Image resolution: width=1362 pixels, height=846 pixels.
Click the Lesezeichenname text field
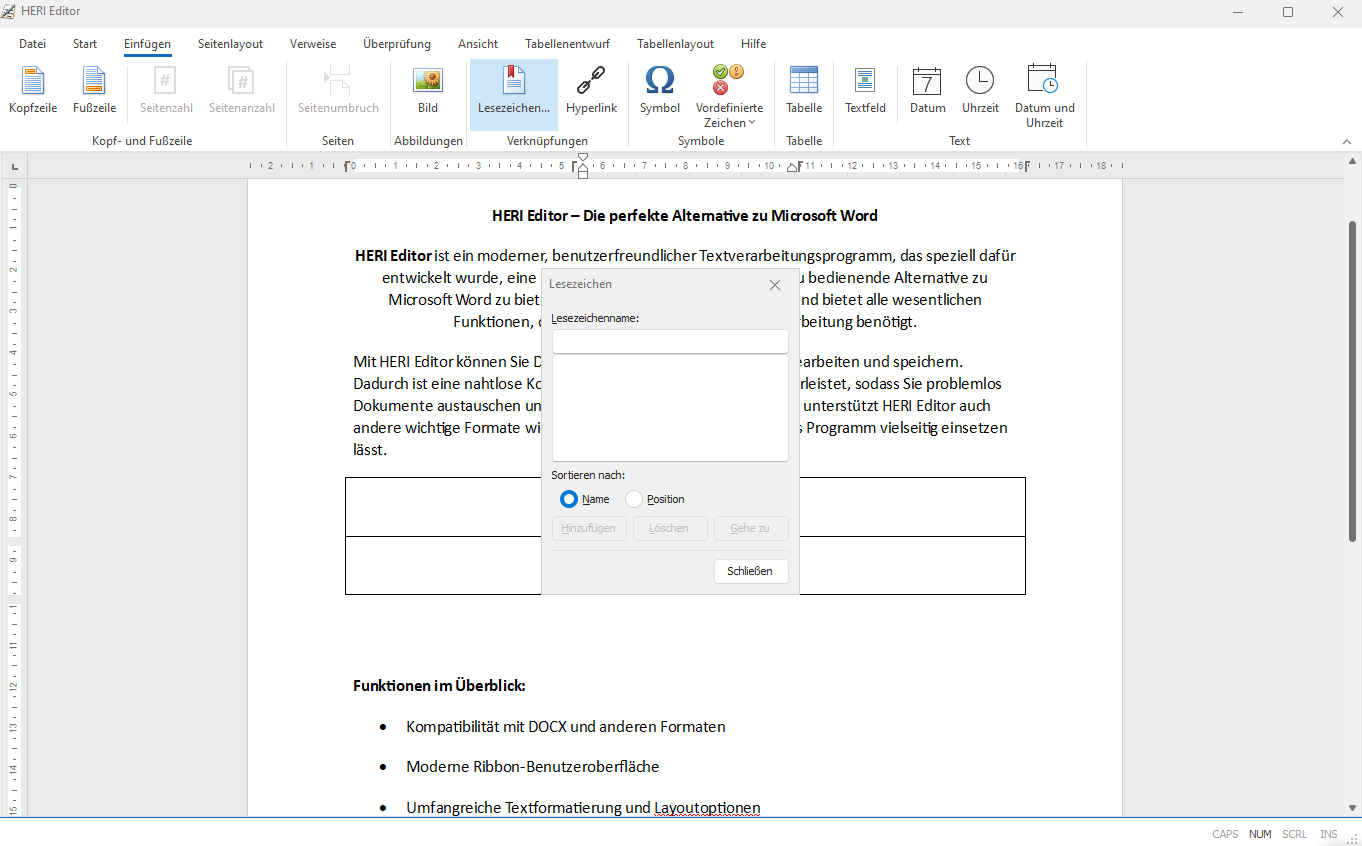coord(670,342)
